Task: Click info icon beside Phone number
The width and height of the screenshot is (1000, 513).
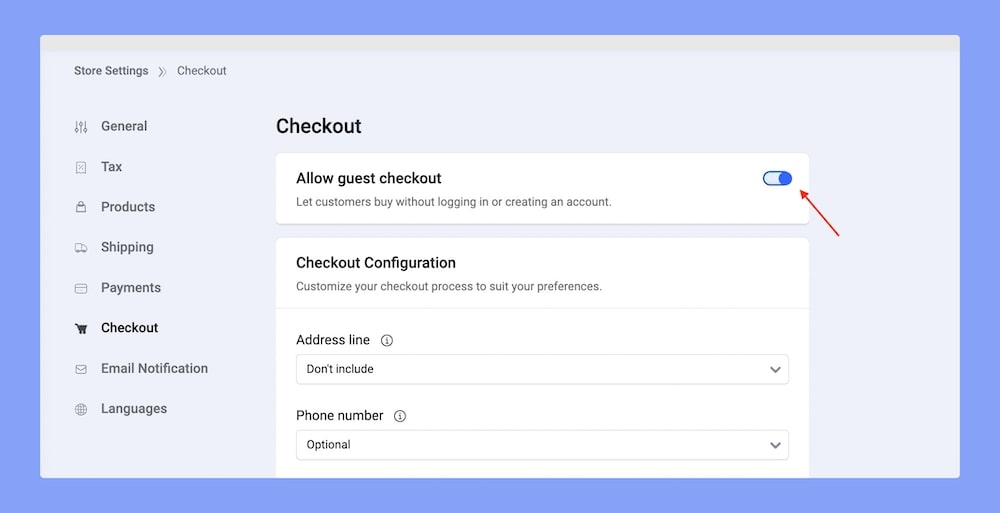Action: [400, 416]
